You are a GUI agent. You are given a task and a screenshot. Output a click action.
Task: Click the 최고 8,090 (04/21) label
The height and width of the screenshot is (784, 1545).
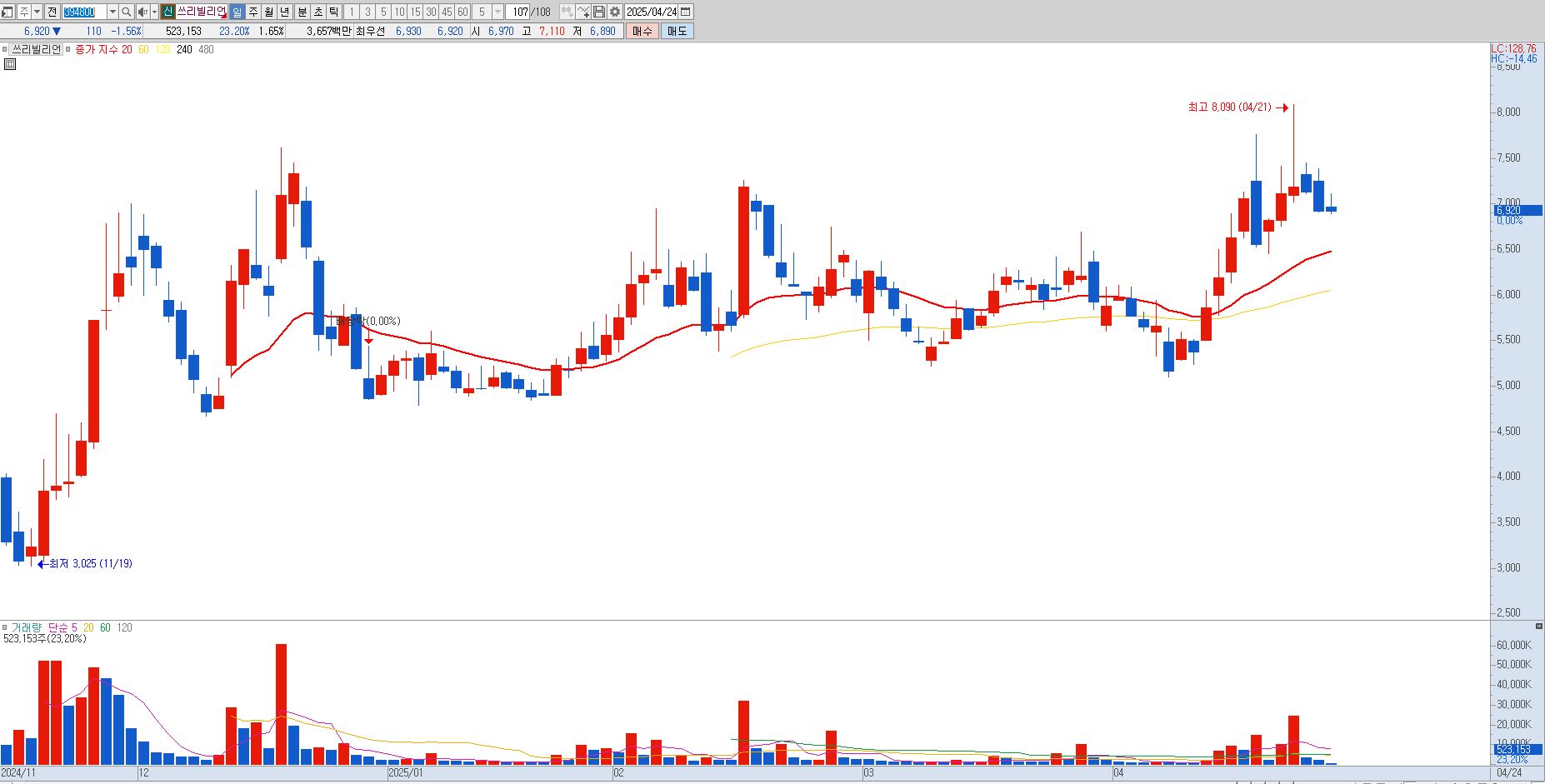[1230, 107]
